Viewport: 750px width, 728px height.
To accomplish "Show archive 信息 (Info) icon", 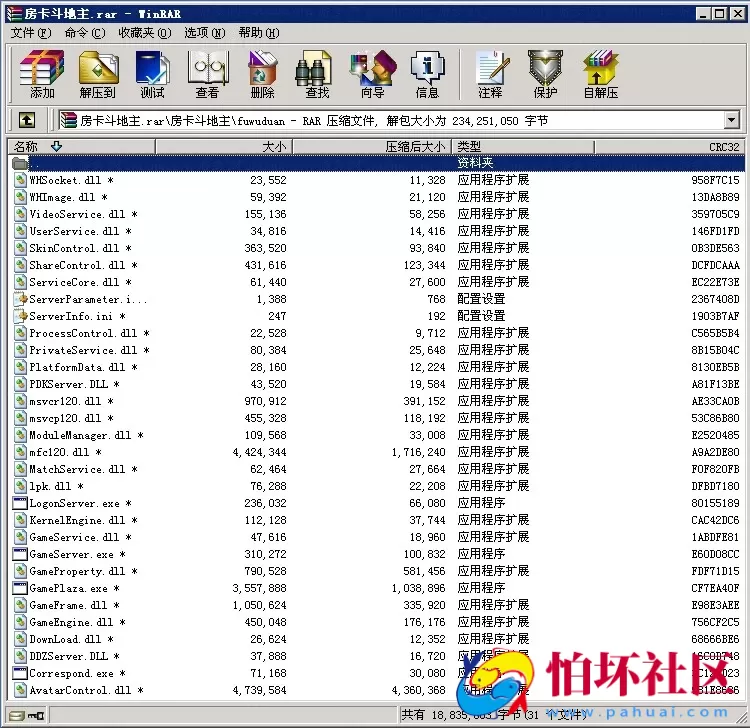I will (x=427, y=74).
